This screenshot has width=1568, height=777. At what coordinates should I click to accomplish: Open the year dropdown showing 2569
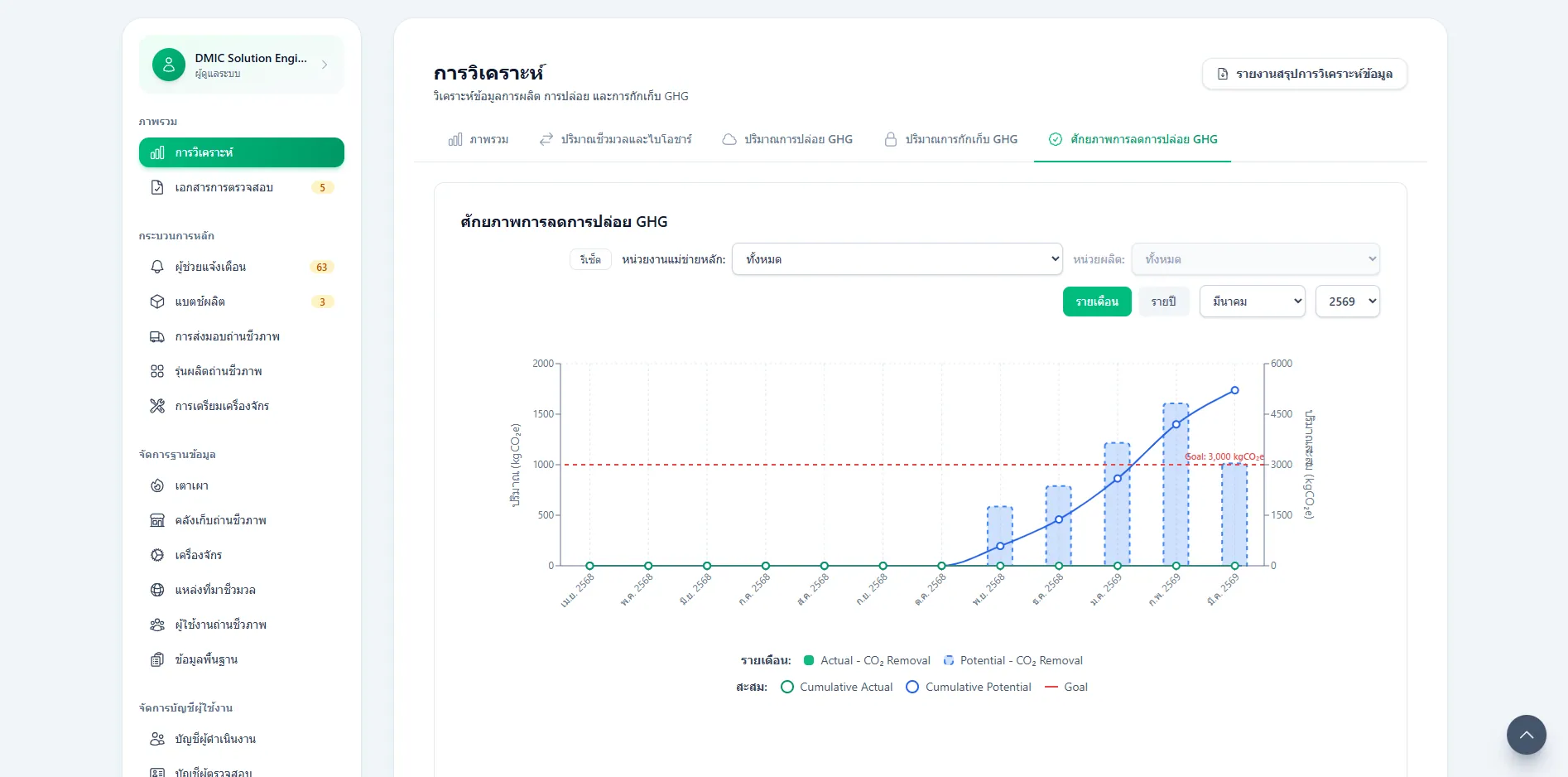pos(1348,302)
